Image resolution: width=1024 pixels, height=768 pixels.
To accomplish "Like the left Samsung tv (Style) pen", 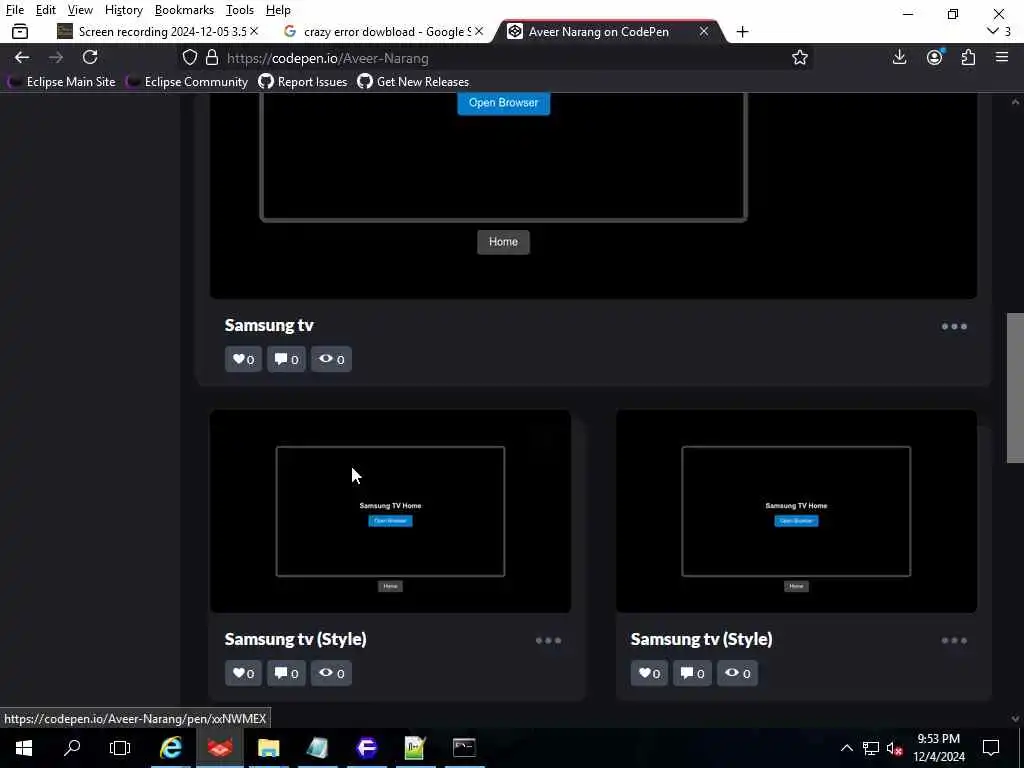I will (x=244, y=673).
